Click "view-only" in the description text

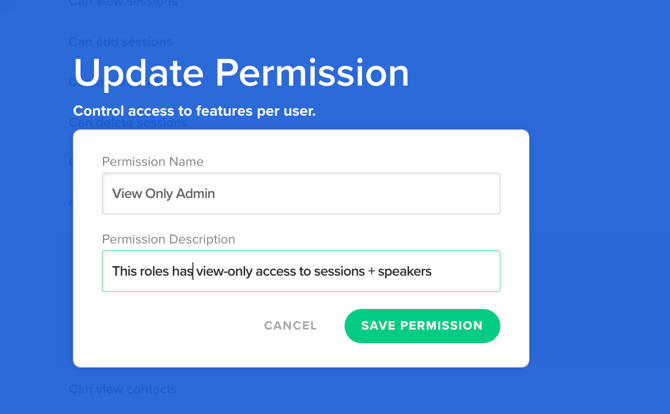point(225,271)
